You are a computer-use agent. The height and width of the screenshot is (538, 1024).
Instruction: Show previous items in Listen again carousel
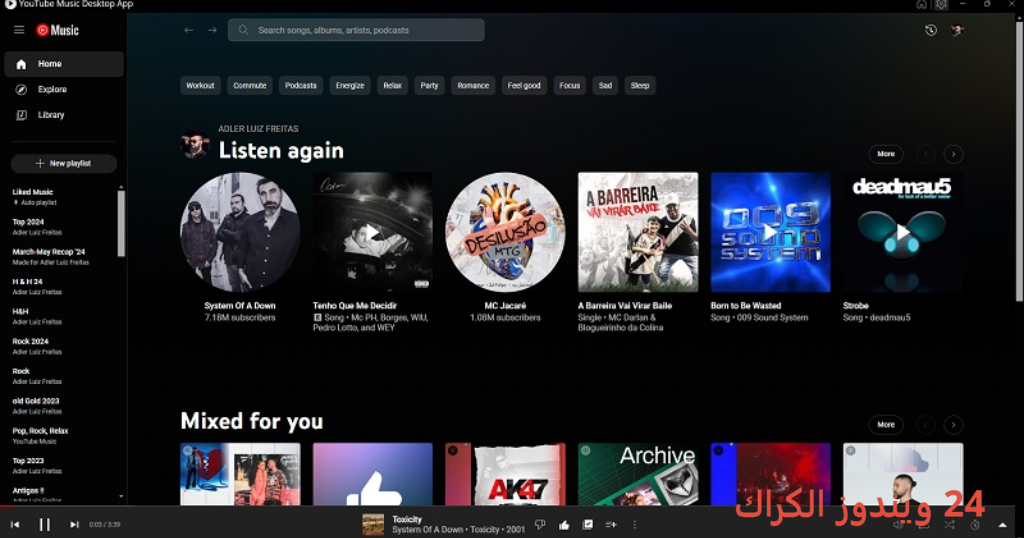pyautogui.click(x=925, y=154)
